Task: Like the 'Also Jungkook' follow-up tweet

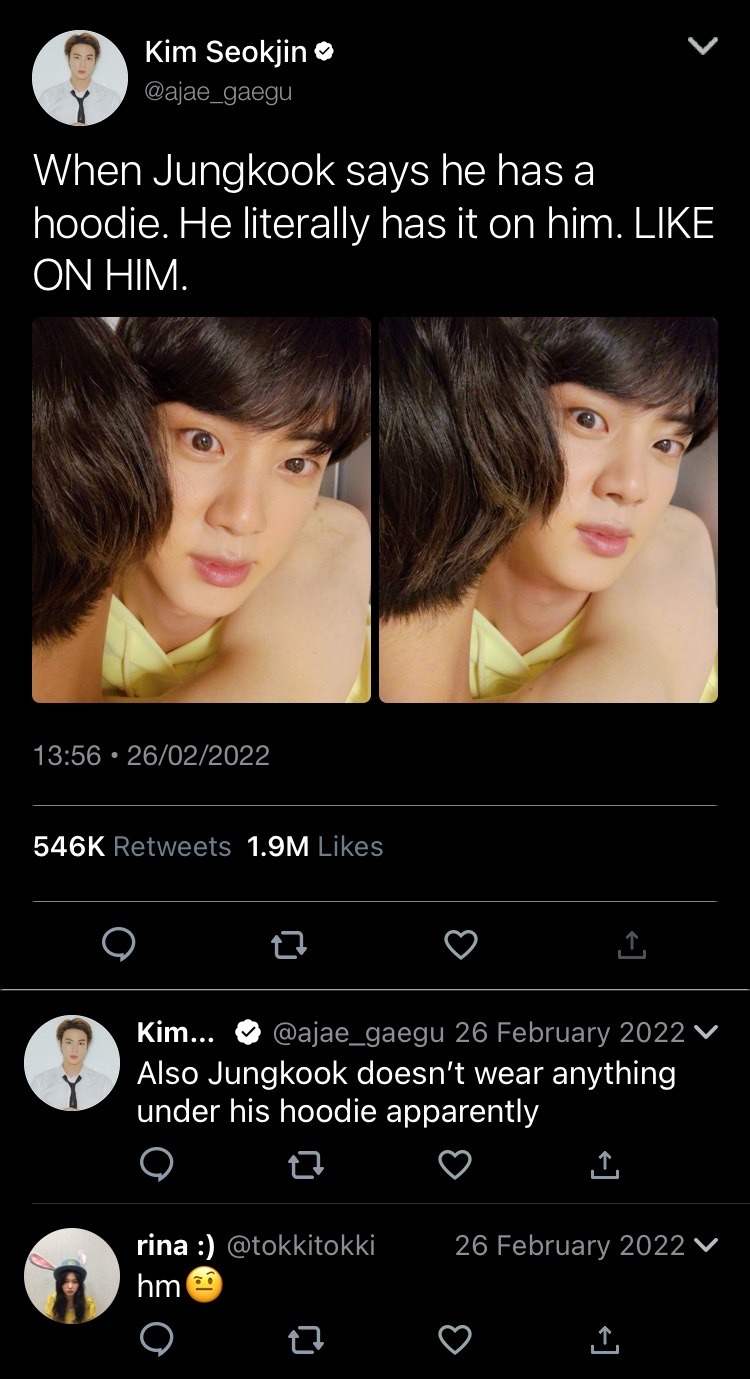Action: pyautogui.click(x=456, y=1164)
